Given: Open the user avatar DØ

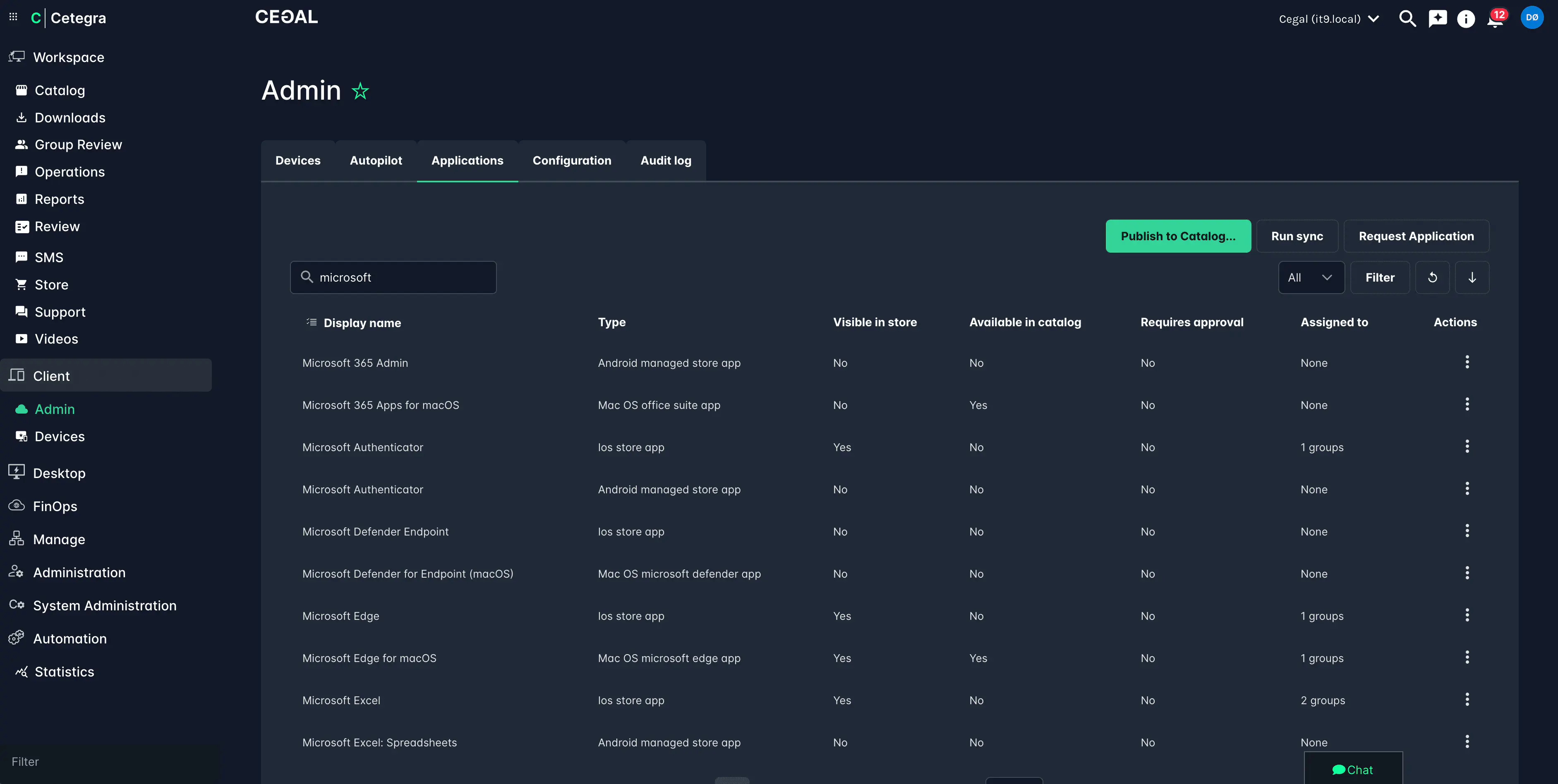Looking at the screenshot, I should pos(1532,17).
